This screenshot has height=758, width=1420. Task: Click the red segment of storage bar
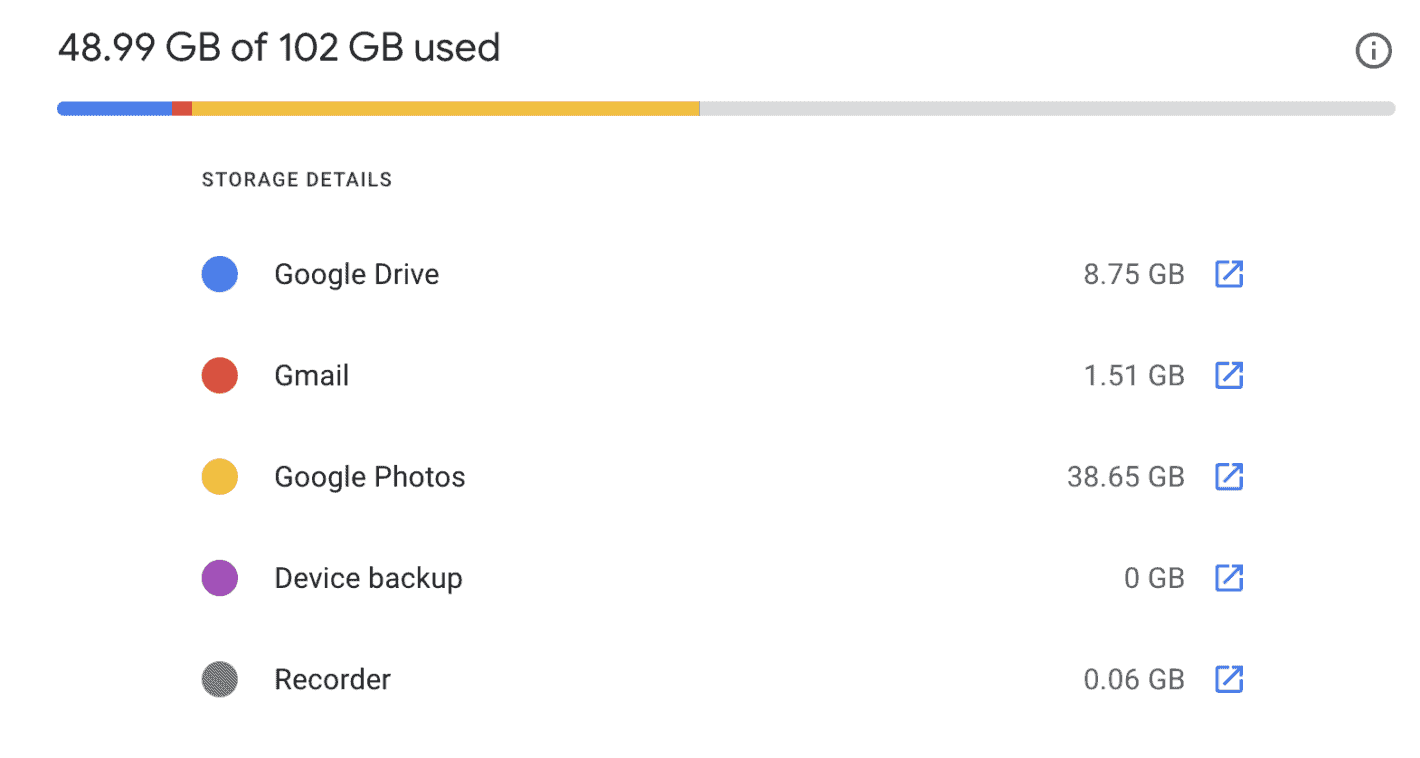coord(181,108)
